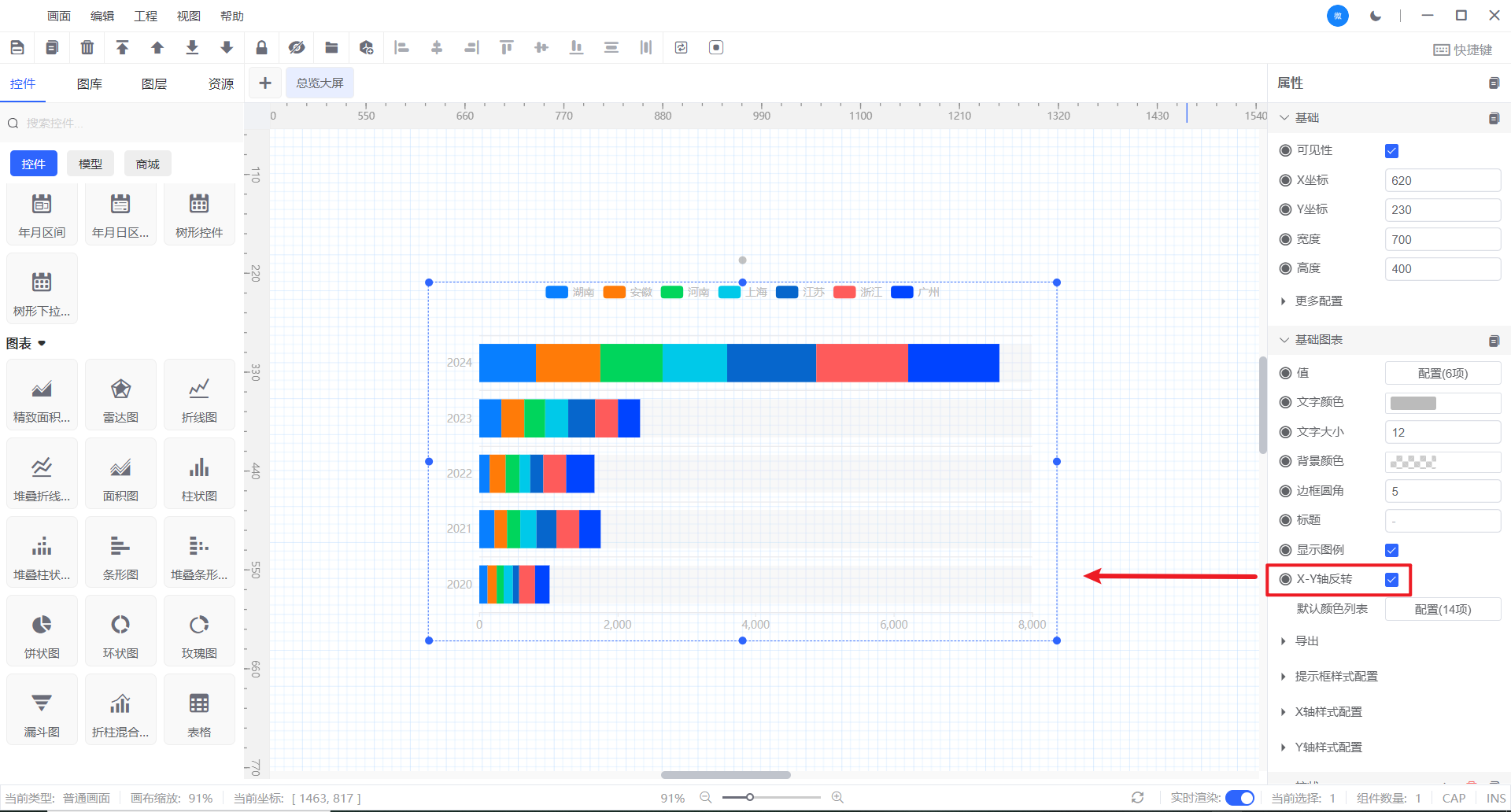Viewport: 1511px width, 812px height.
Task: Click the 配置(6项) value button
Action: (1442, 373)
